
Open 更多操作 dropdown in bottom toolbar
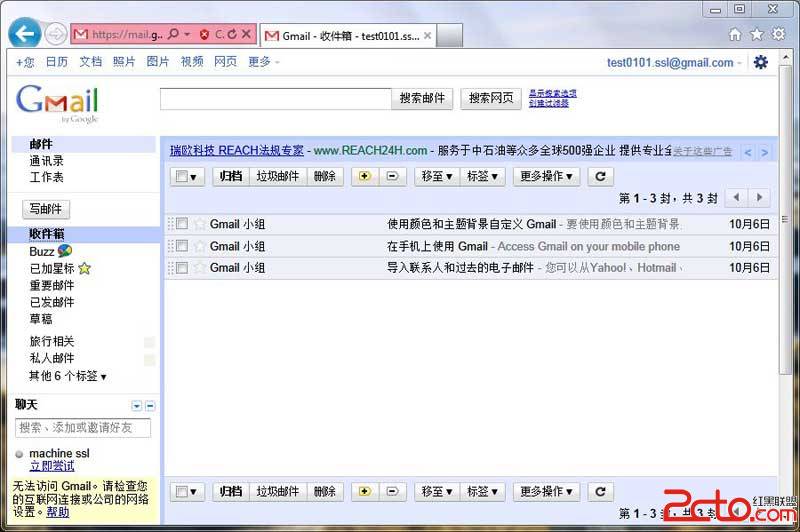546,492
